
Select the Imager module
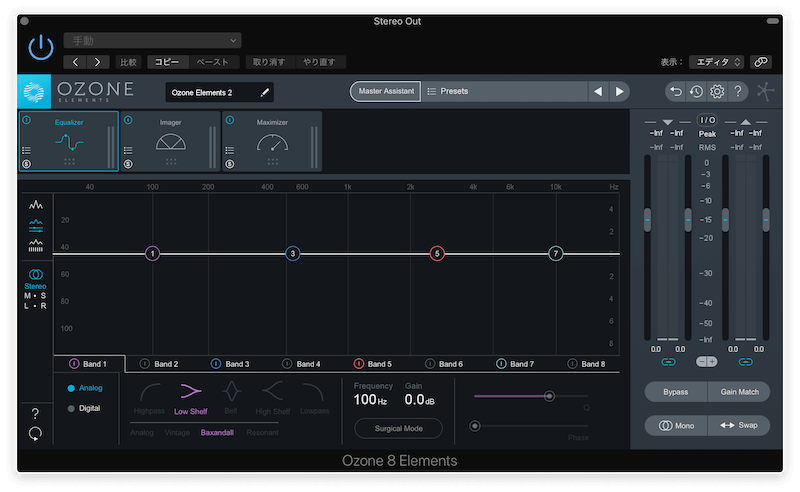point(170,141)
